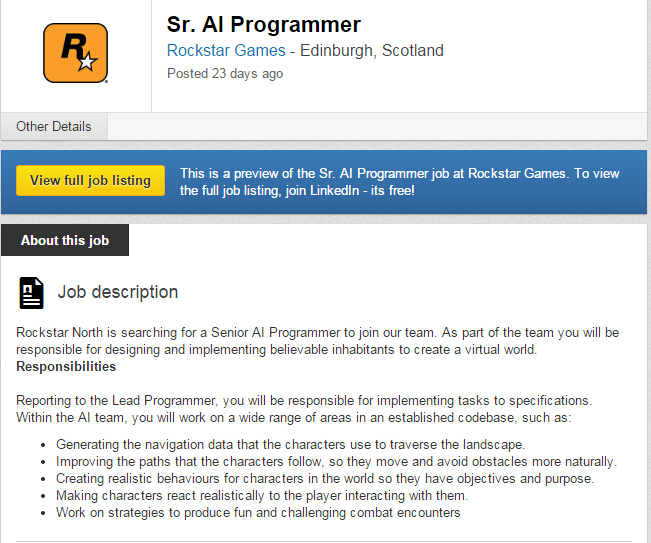Click the LinkedIn preview message in blue banner
Image resolution: width=651 pixels, height=543 pixels.
399,182
